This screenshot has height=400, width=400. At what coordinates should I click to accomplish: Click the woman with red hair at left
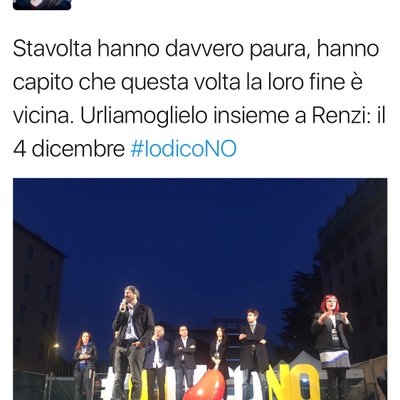point(84,362)
